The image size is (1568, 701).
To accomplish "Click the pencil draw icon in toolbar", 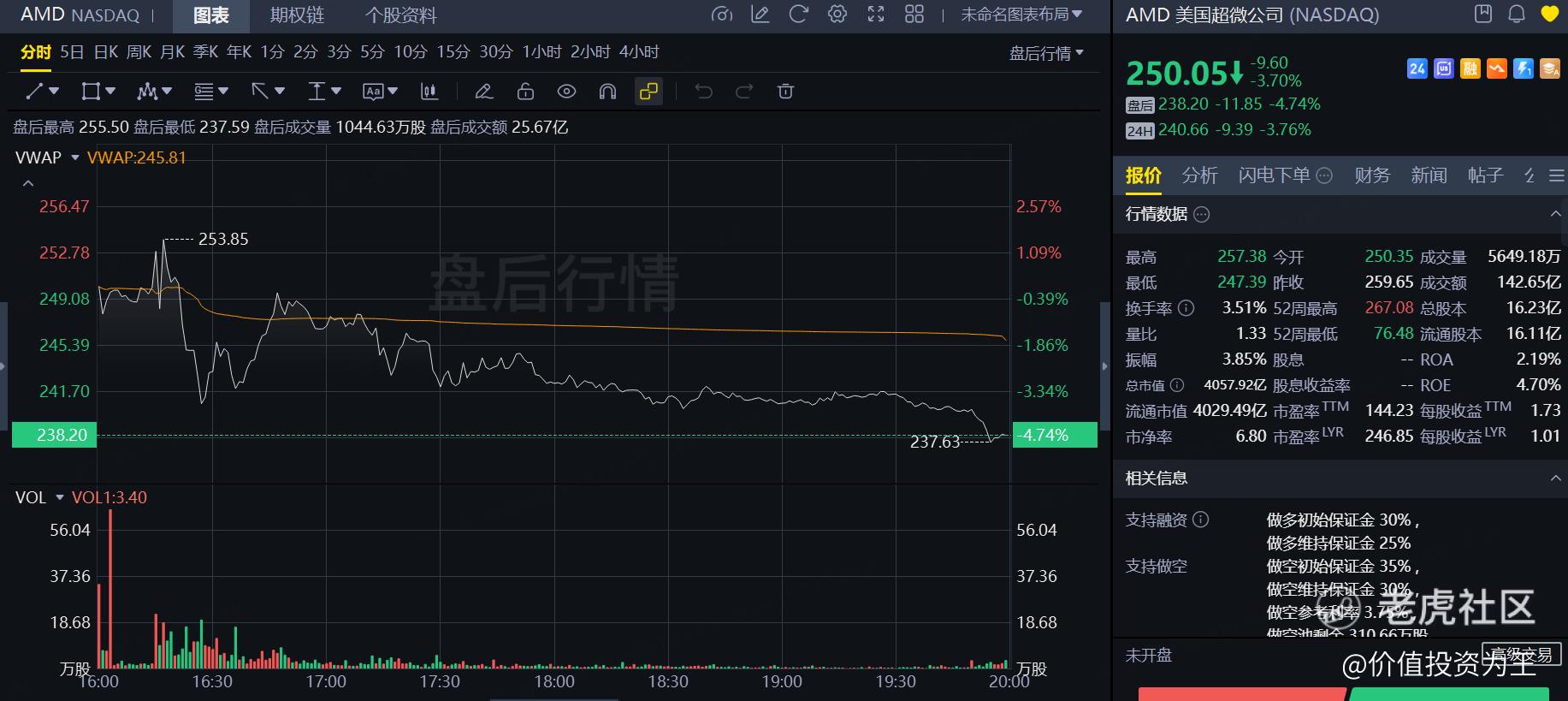I will coord(483,92).
